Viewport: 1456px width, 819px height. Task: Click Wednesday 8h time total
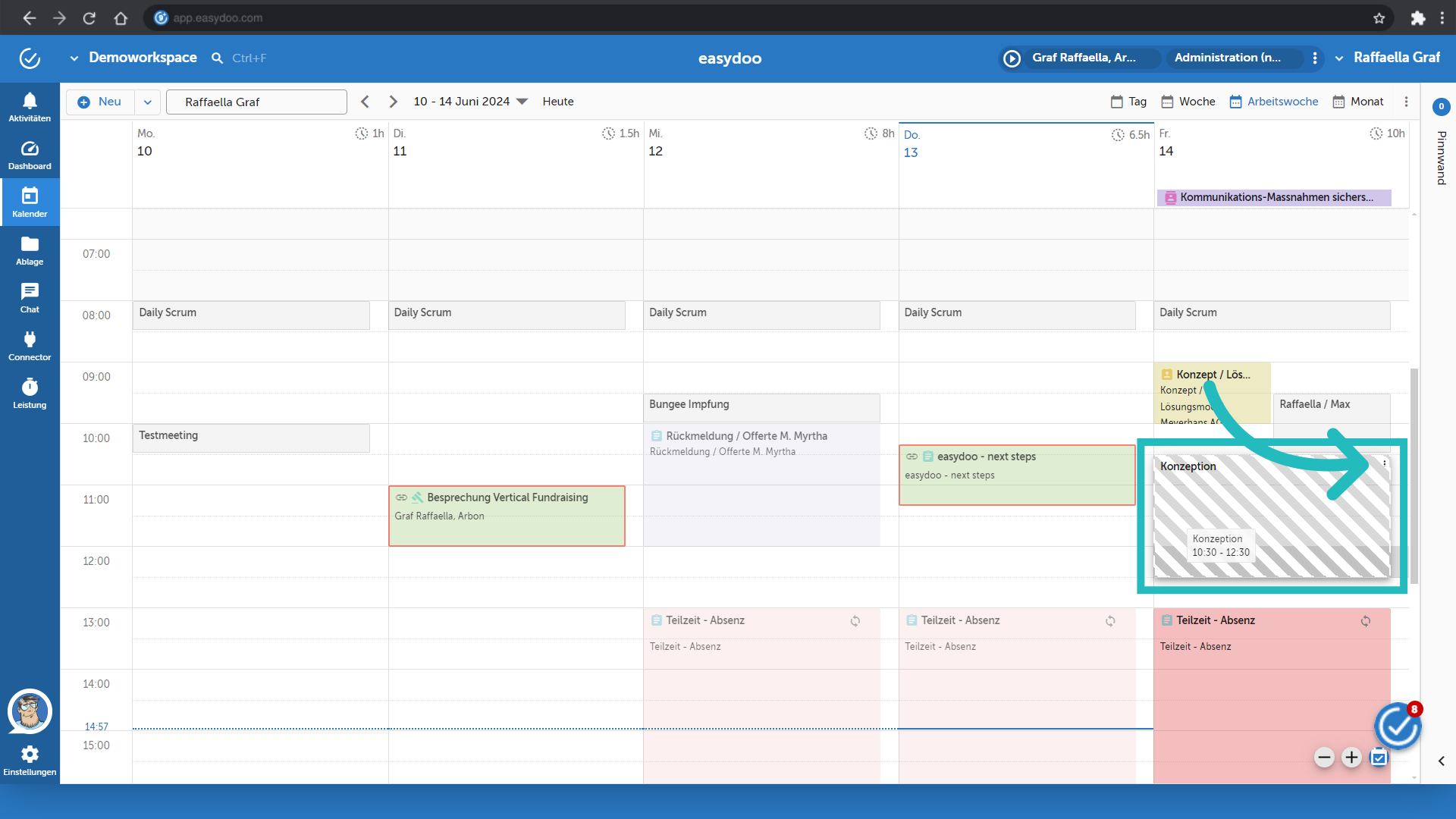pos(880,133)
